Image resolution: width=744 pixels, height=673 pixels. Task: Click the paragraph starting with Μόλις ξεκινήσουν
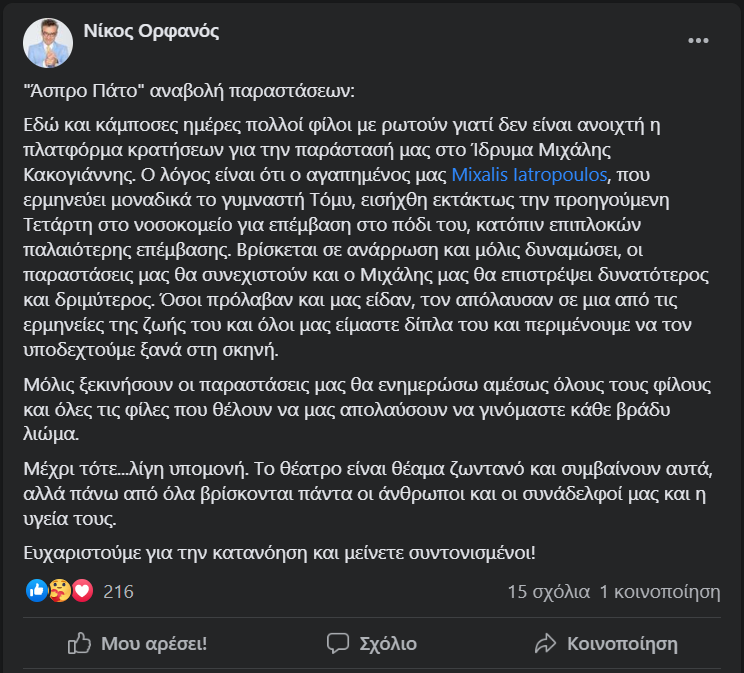click(x=367, y=410)
